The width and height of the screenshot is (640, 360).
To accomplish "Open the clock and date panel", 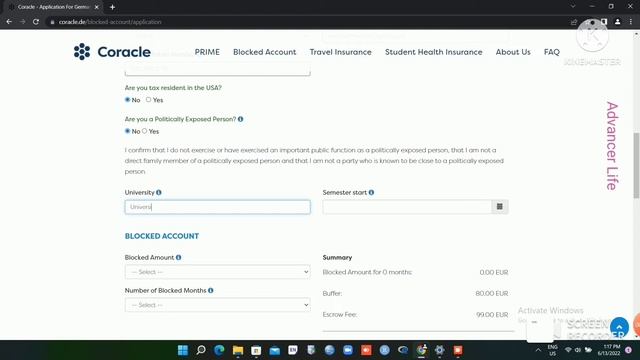I will (x=609, y=350).
